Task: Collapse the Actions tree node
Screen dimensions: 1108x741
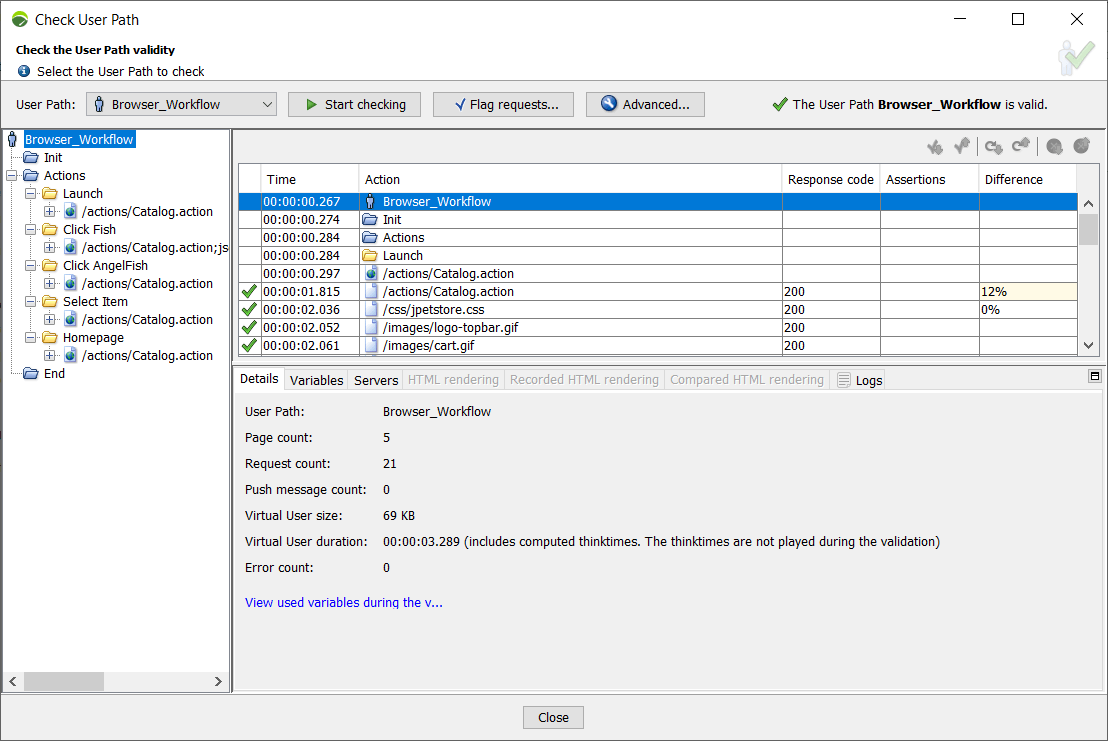Action: click(11, 176)
